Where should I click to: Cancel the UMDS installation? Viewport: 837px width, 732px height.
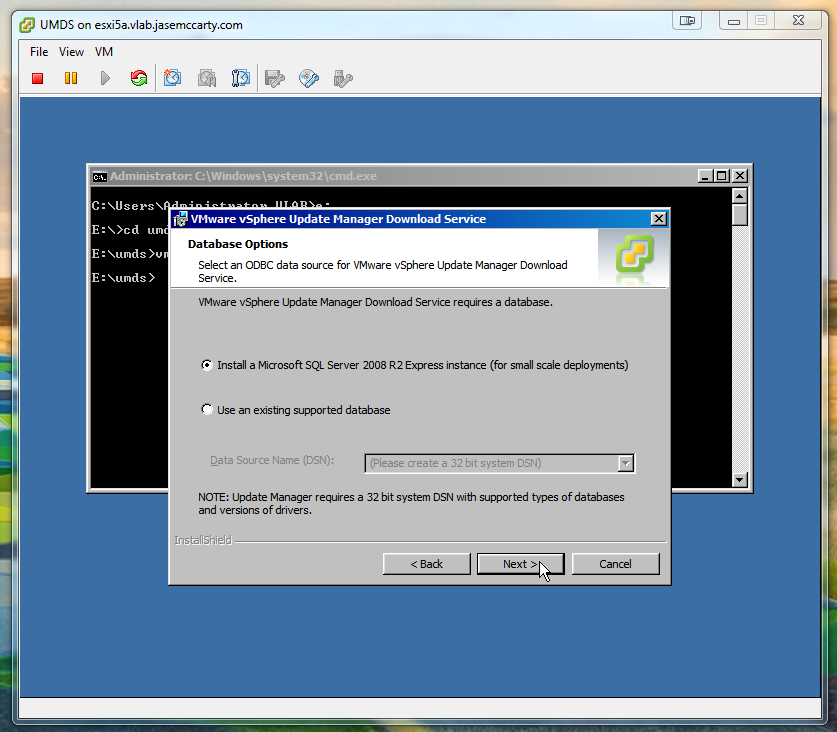click(x=615, y=564)
